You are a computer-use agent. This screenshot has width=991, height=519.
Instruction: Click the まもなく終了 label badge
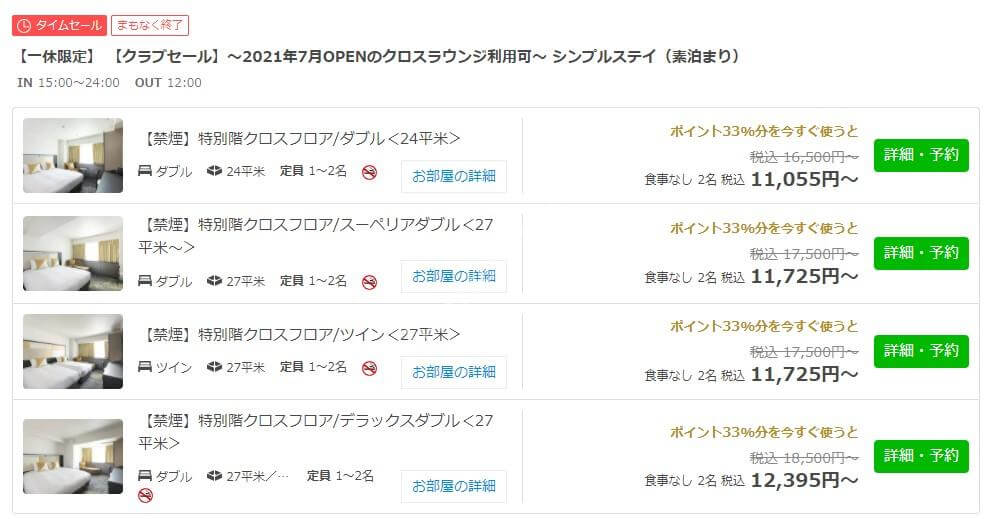point(150,25)
